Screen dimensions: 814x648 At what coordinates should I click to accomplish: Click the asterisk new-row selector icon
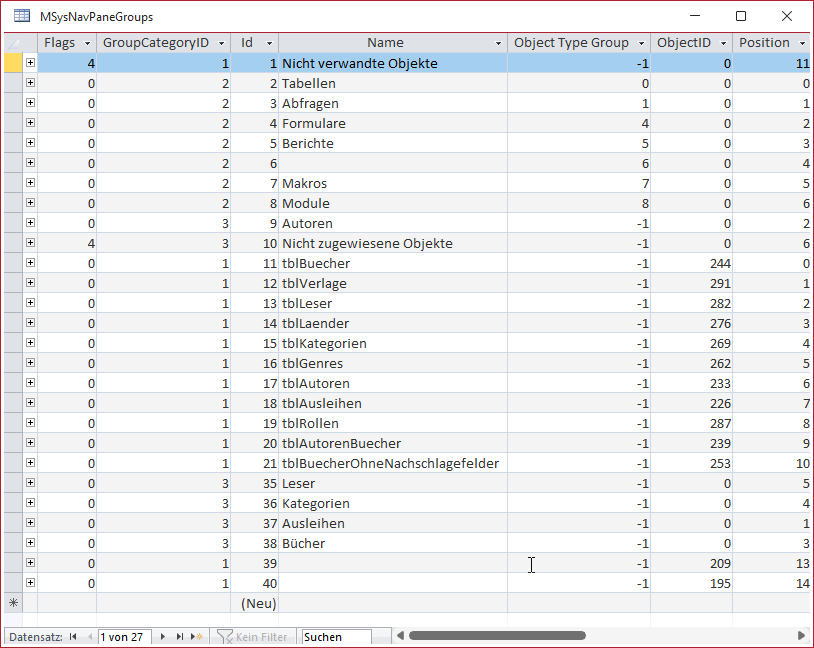[x=13, y=603]
